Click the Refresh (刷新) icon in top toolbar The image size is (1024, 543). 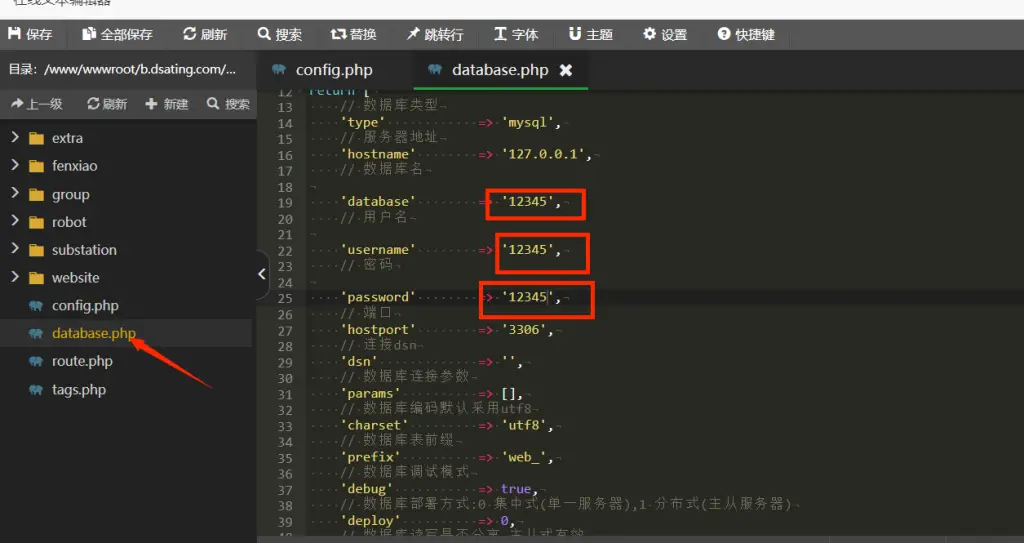190,34
